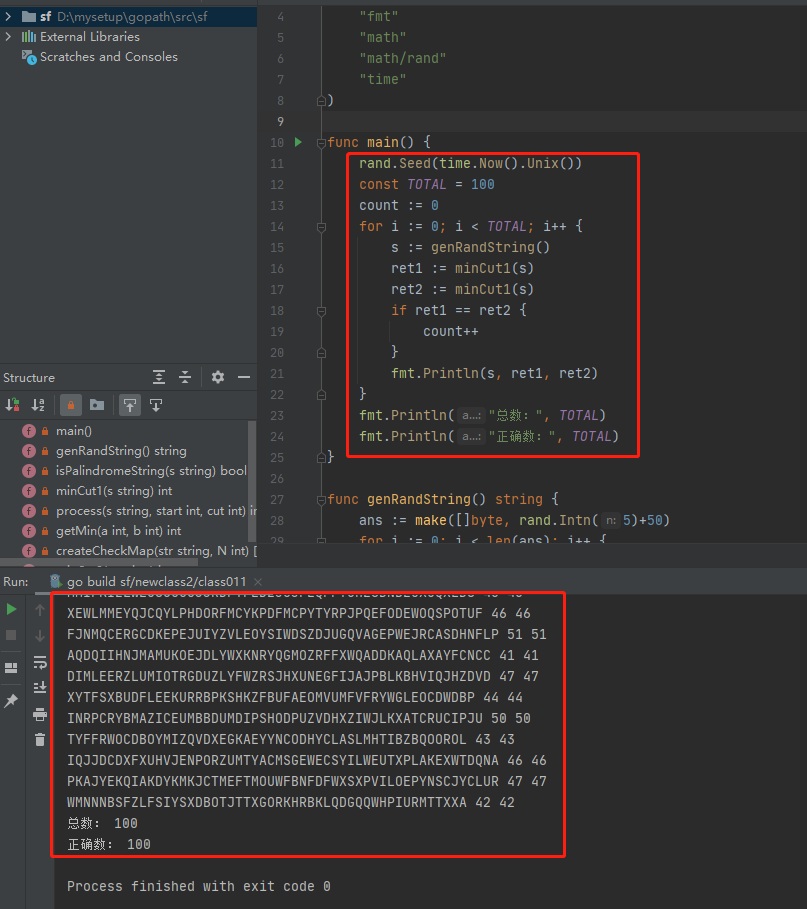Open Scratches and Consoles
The image size is (807, 909).
[108, 57]
